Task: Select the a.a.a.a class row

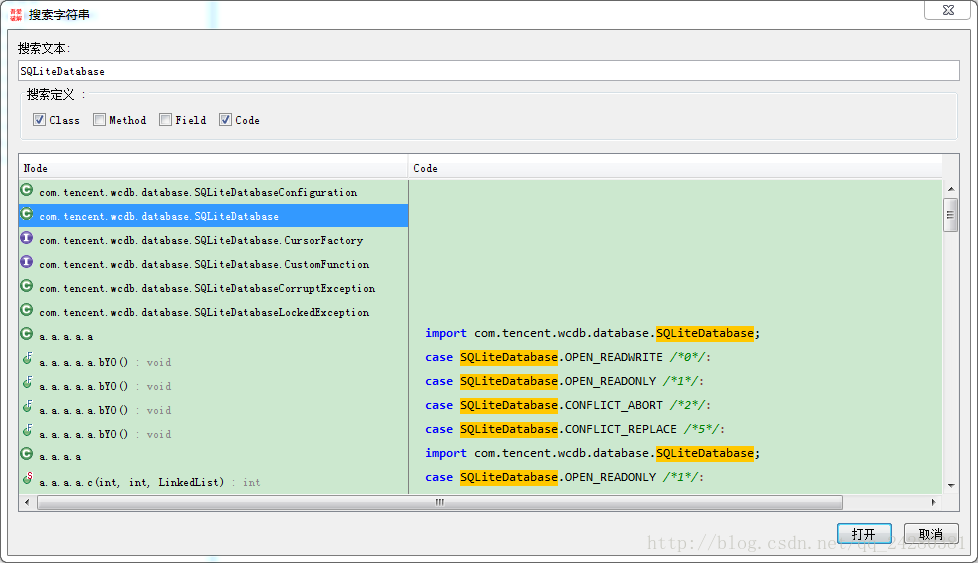Action: [x=213, y=456]
